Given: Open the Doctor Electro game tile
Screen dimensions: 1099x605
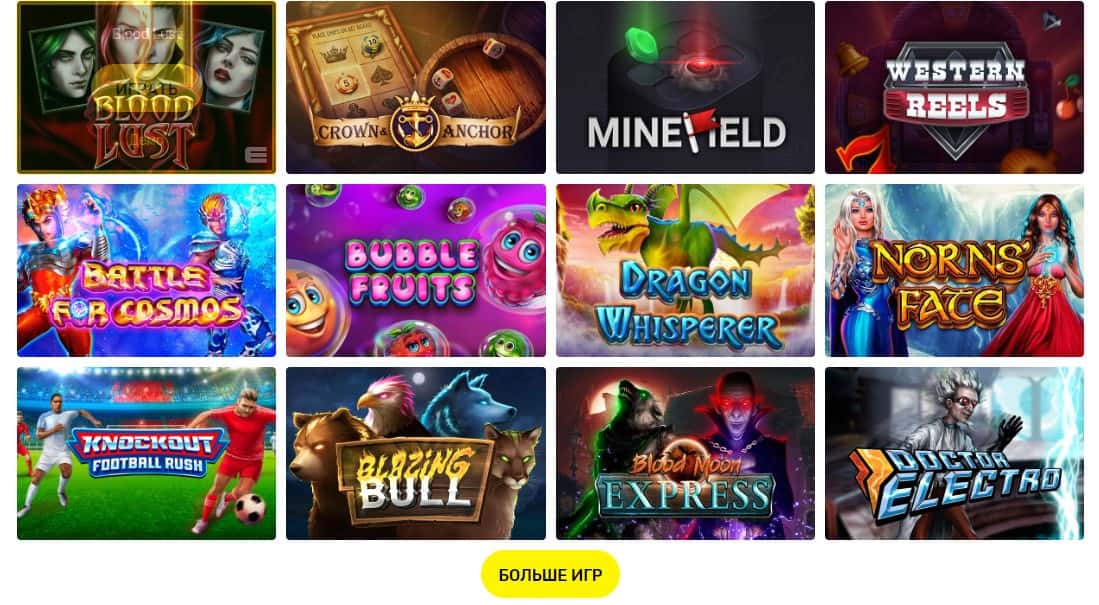Looking at the screenshot, I should (x=954, y=454).
